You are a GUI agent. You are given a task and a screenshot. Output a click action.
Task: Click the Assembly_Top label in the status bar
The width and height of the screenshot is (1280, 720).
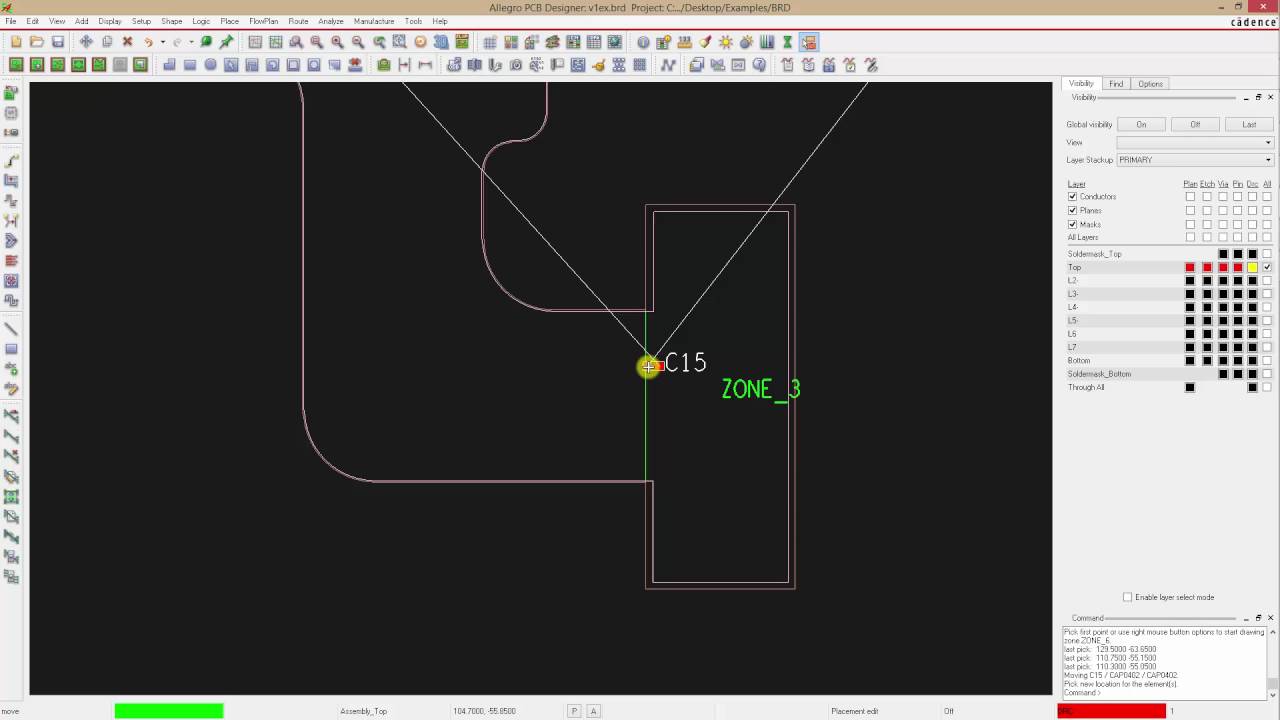(363, 711)
